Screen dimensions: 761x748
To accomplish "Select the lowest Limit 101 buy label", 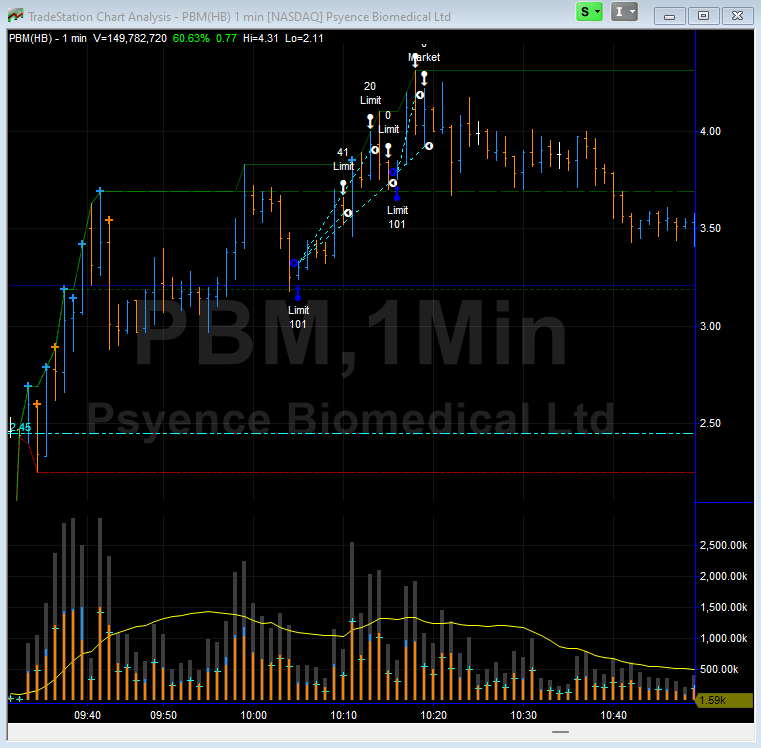I will point(298,317).
